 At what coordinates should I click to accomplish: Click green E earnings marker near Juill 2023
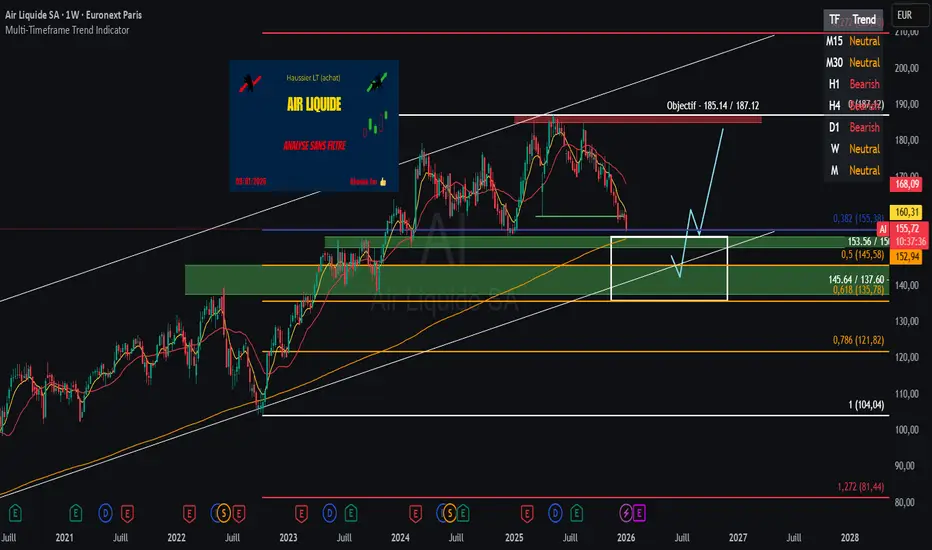(x=351, y=513)
